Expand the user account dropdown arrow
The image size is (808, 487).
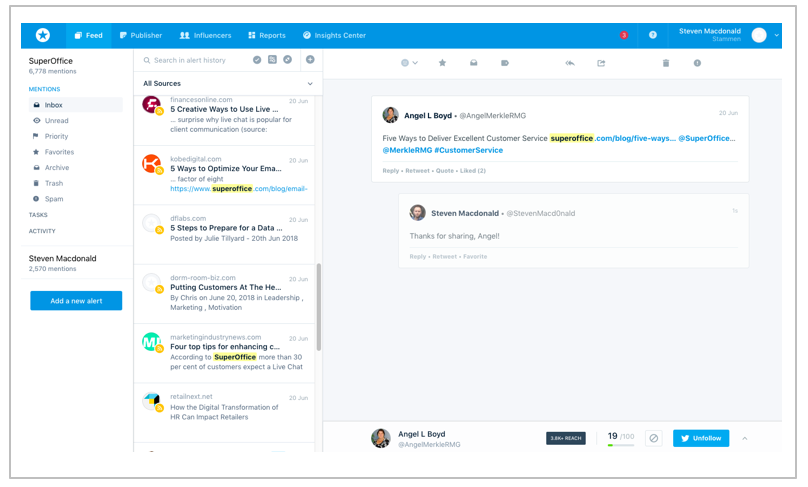(x=776, y=36)
